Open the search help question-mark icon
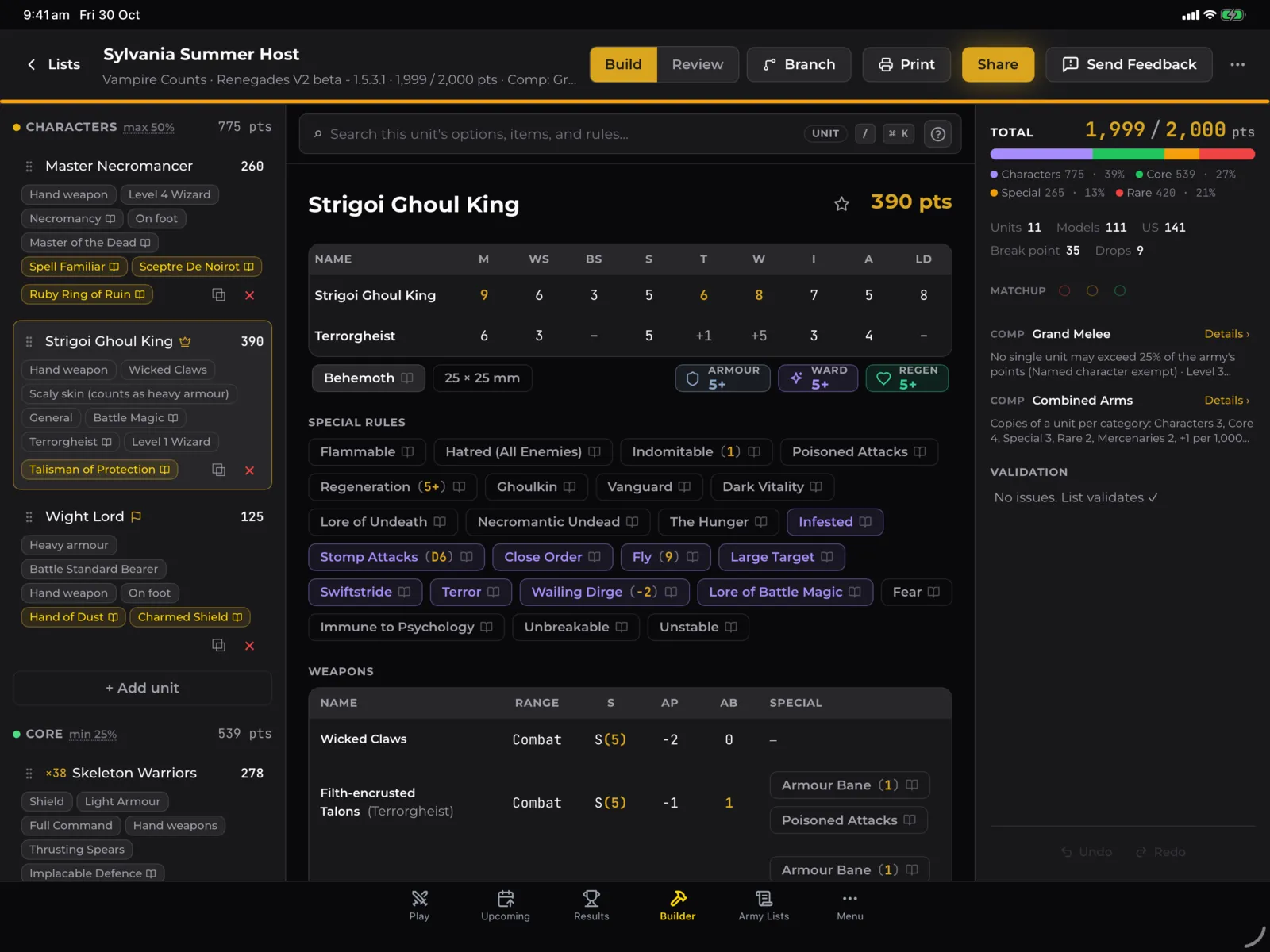This screenshot has width=1270, height=952. (937, 134)
